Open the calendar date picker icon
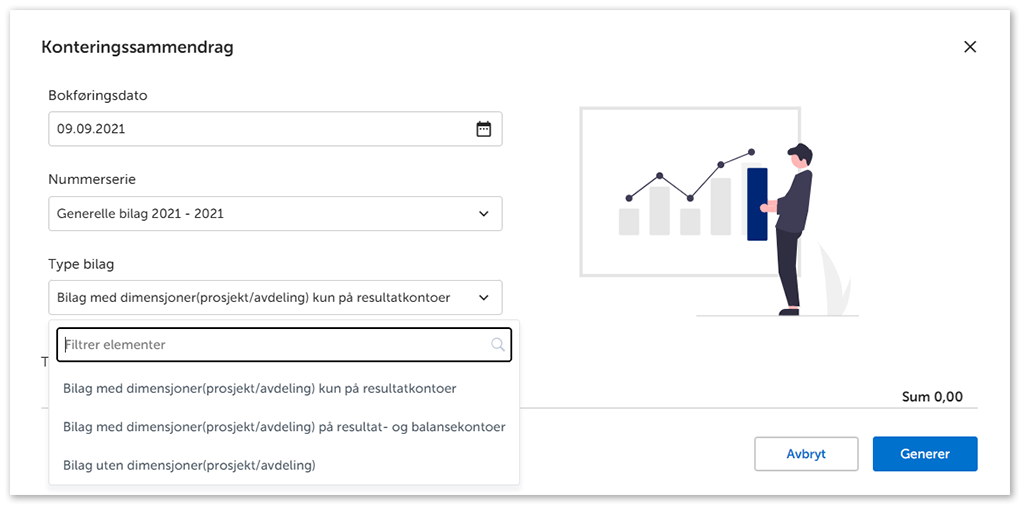This screenshot has width=1020, height=505. [484, 129]
